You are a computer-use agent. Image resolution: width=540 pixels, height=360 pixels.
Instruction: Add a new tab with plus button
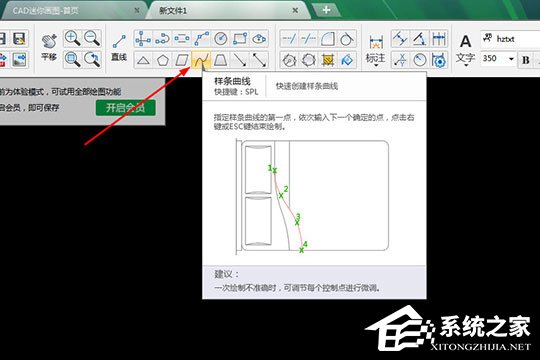tap(326, 10)
